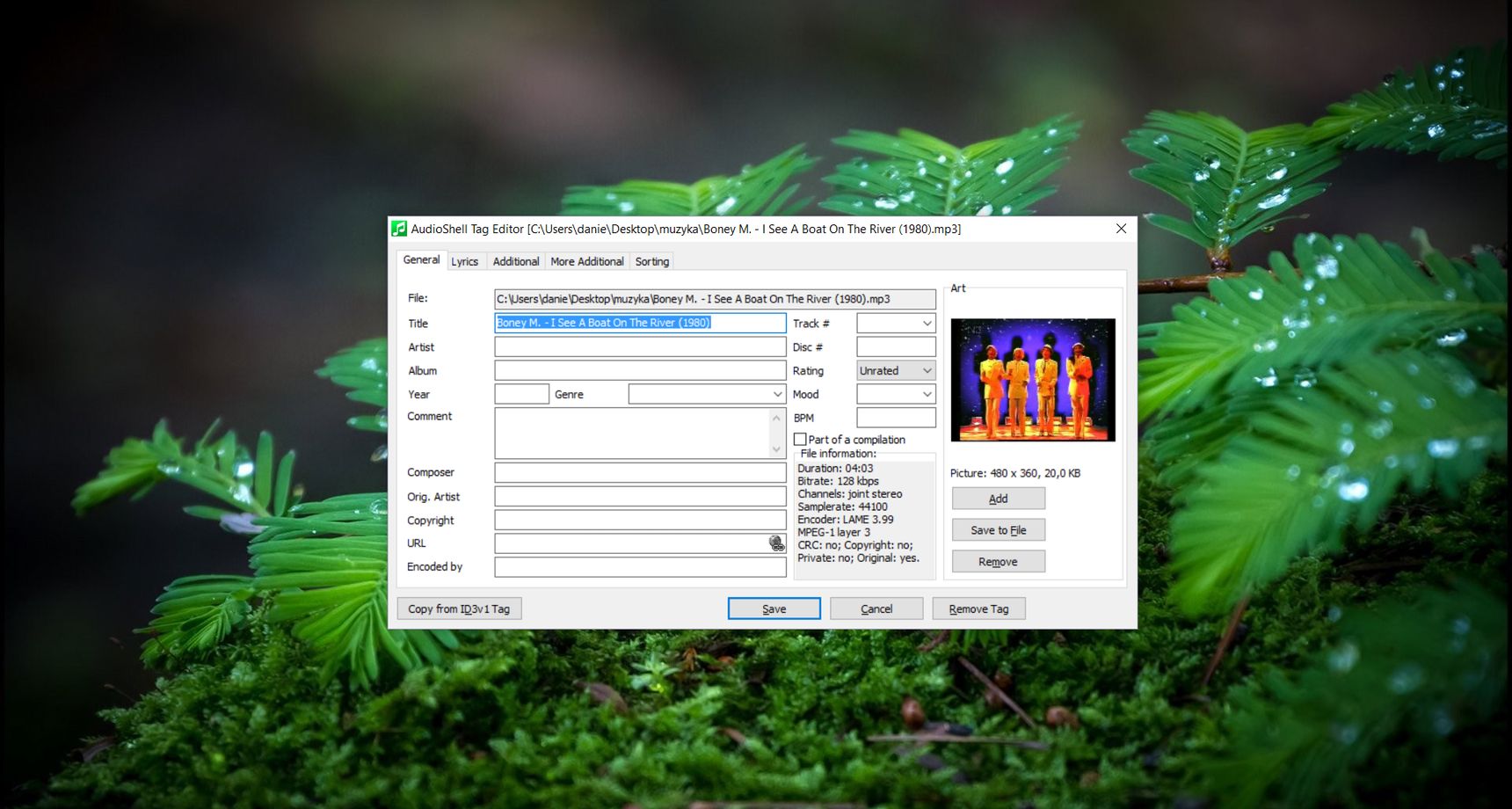Viewport: 1512px width, 809px height.
Task: Click the File path field
Action: pos(715,299)
